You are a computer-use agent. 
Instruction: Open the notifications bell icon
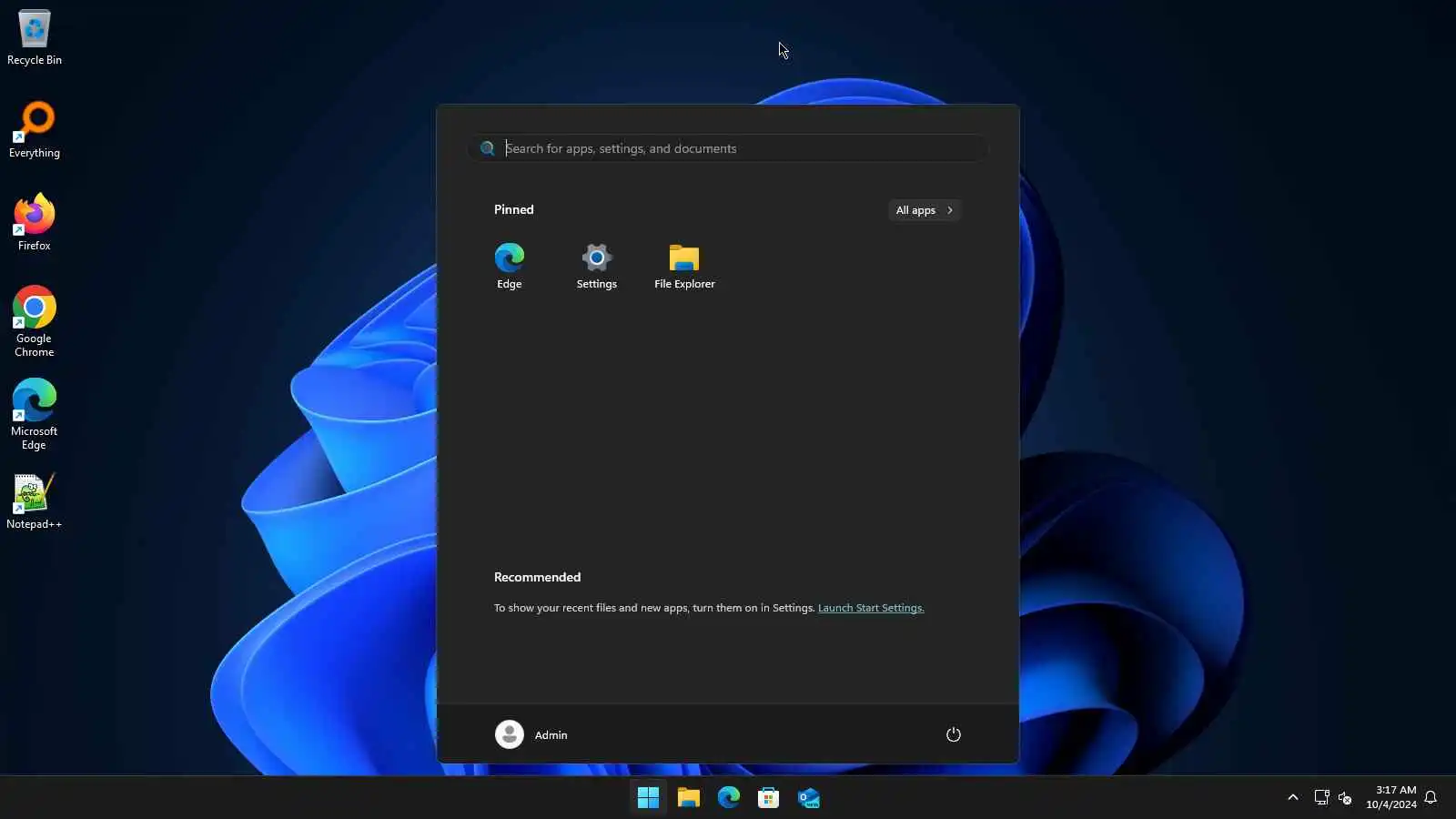point(1431,797)
